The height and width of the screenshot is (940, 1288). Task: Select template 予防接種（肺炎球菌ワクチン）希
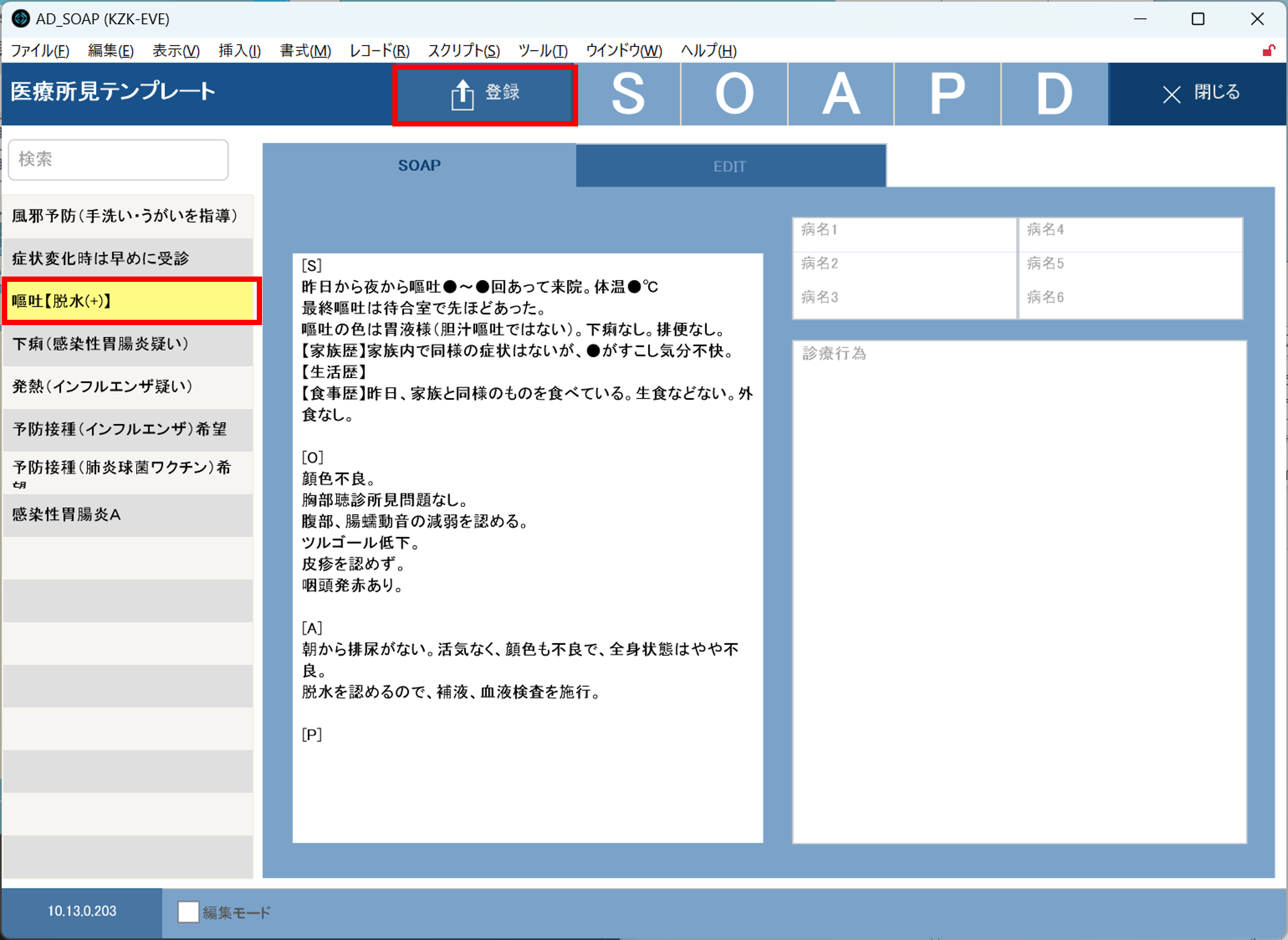[128, 472]
